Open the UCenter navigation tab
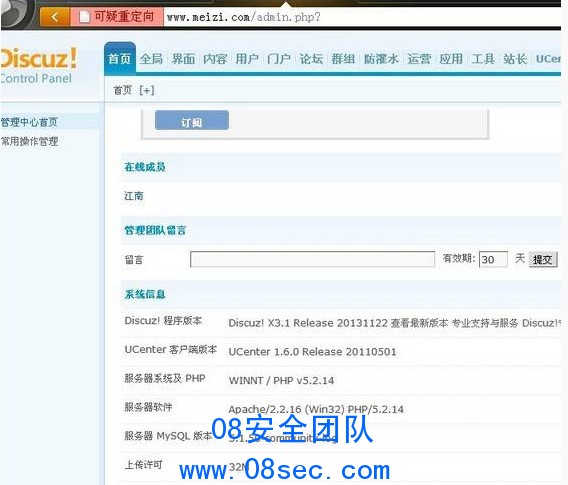Screen dimensions: 568x485 pyautogui.click(x=548, y=59)
